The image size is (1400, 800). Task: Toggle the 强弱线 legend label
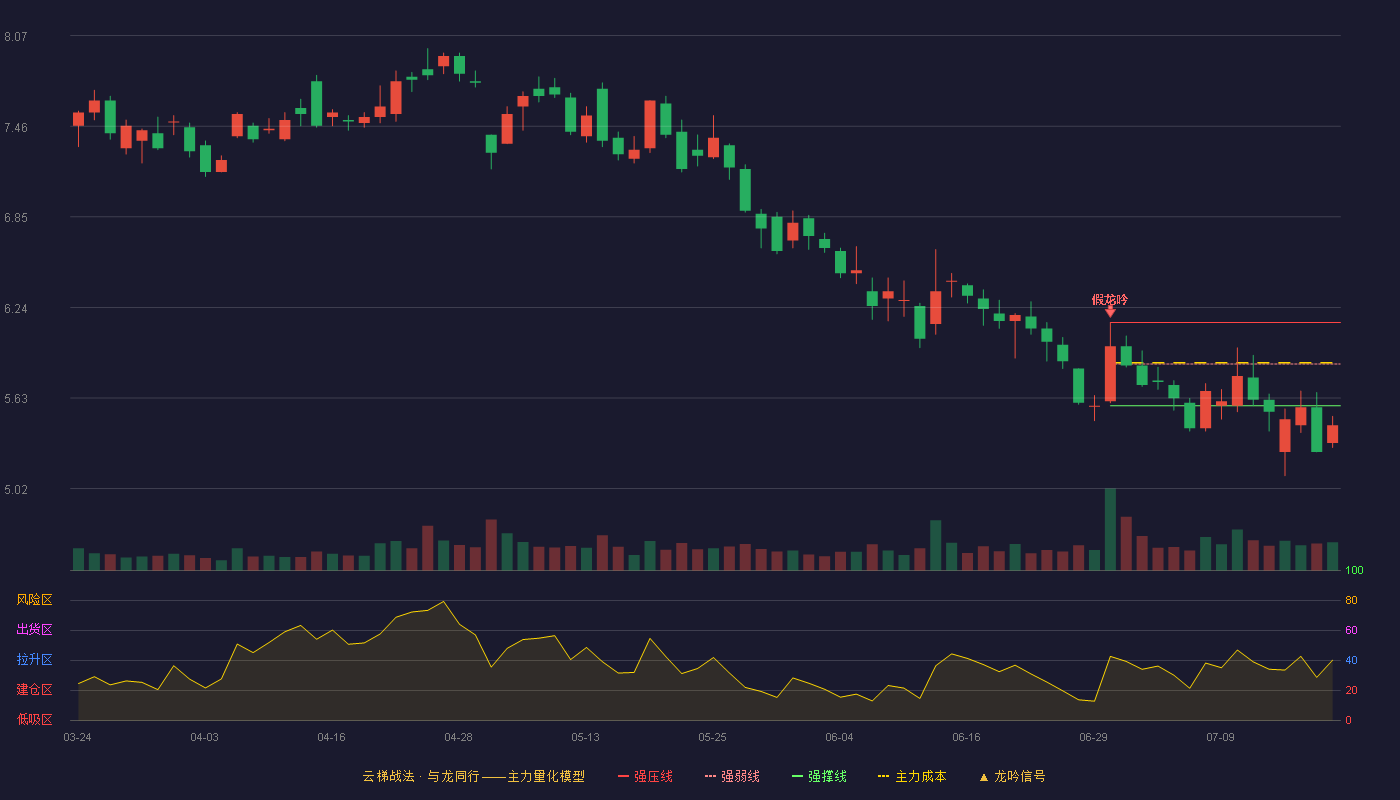tap(741, 776)
